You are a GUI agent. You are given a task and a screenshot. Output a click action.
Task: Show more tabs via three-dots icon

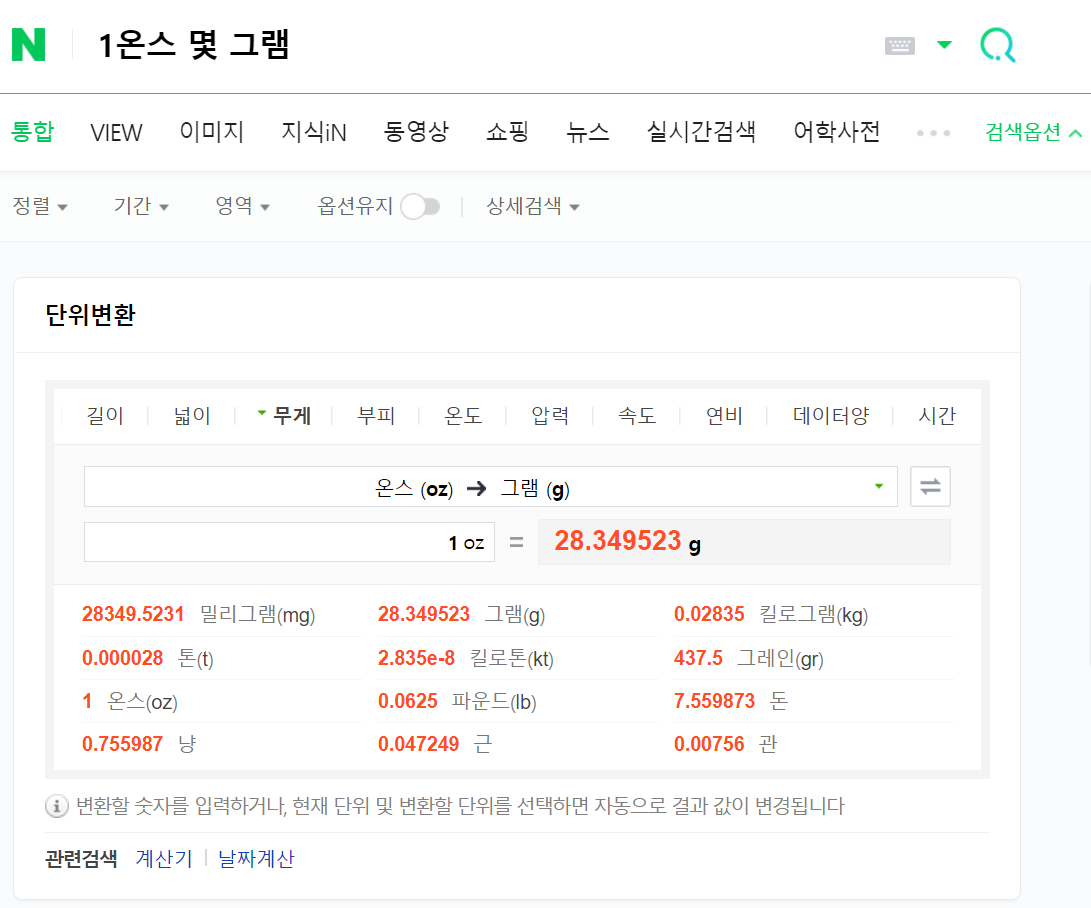933,132
